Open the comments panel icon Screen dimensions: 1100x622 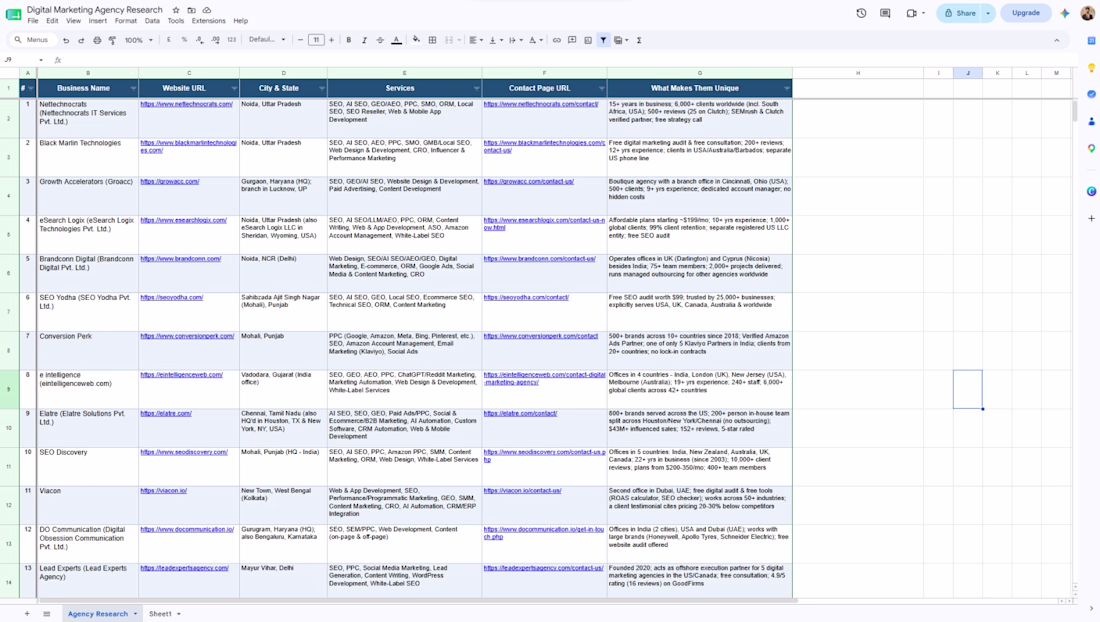(x=885, y=13)
